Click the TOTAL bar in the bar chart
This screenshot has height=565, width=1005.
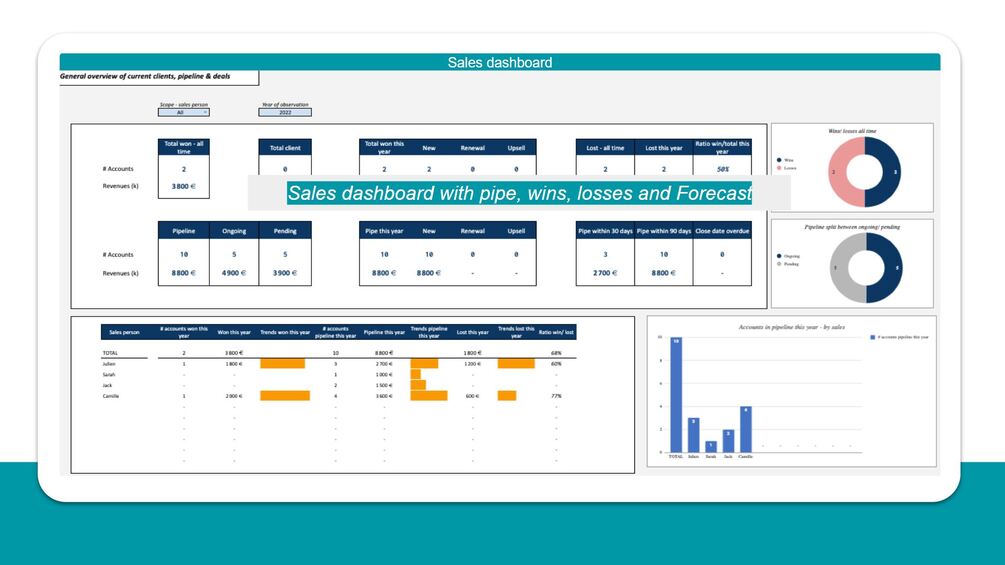point(676,395)
